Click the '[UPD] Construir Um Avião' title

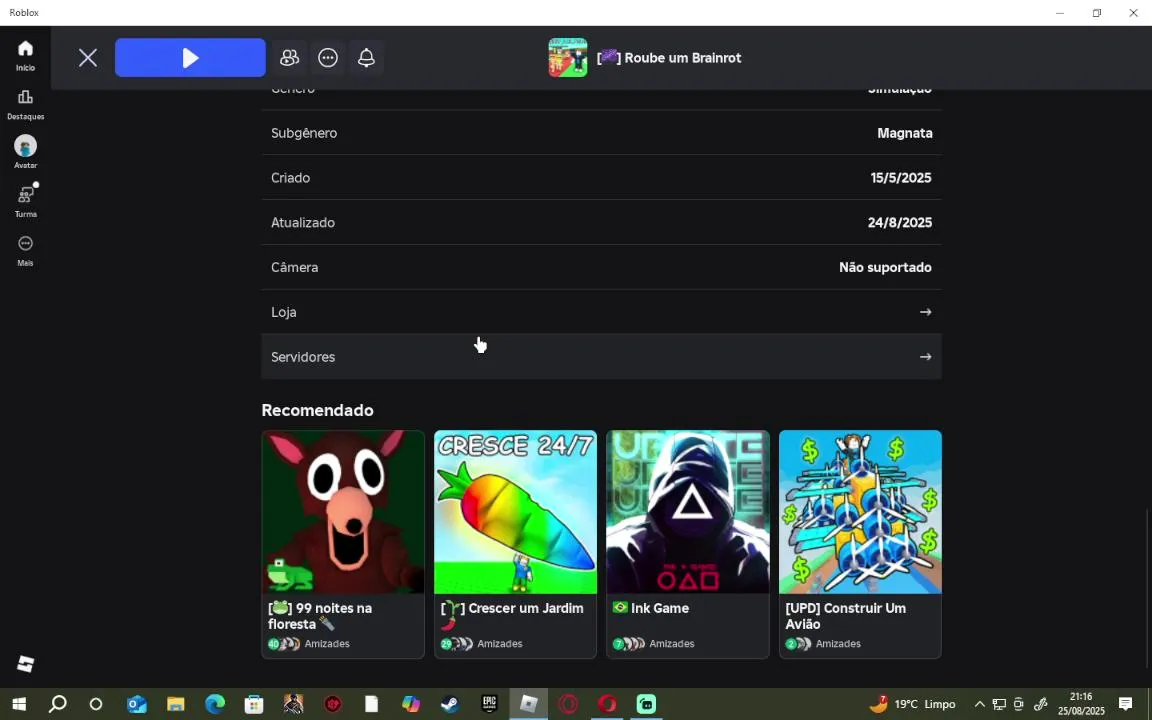click(x=845, y=616)
